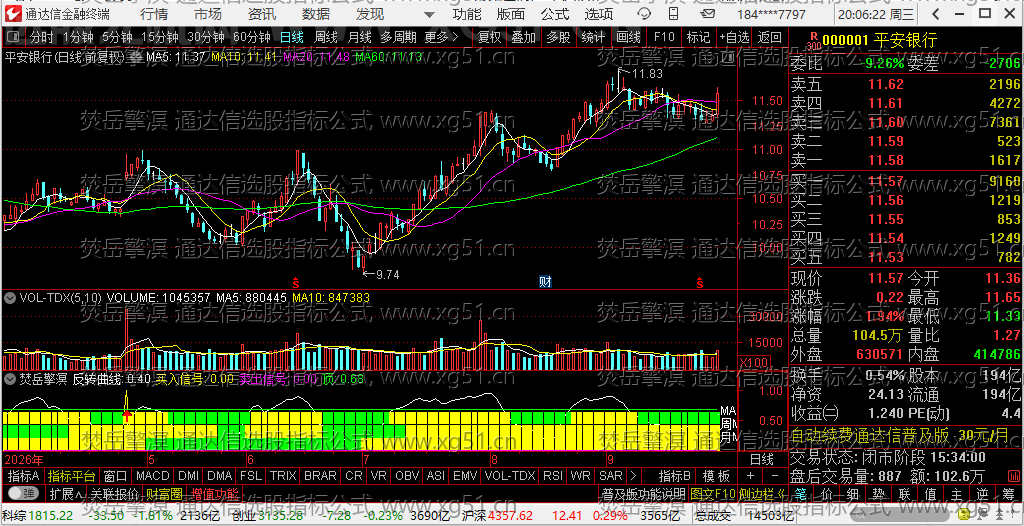Viewport: 1024px width, 526px height.
Task: Open 普及版功能说明 link
Action: click(643, 492)
